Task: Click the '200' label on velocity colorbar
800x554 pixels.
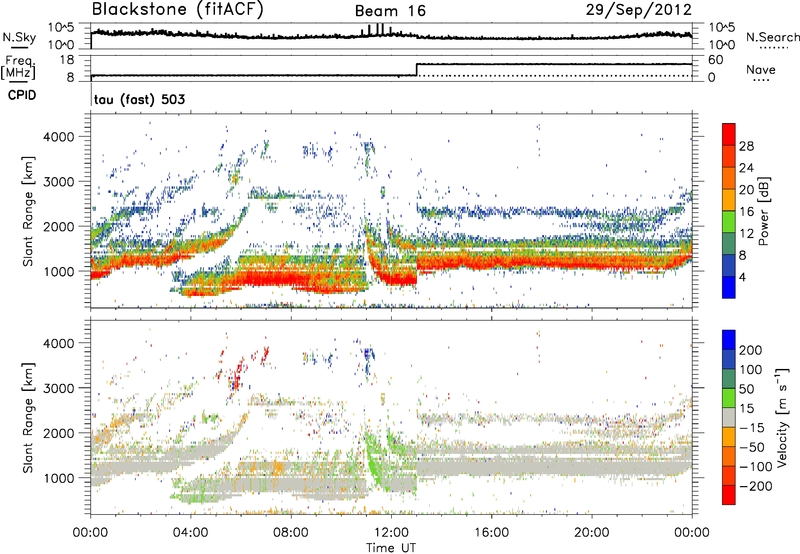Action: 751,350
